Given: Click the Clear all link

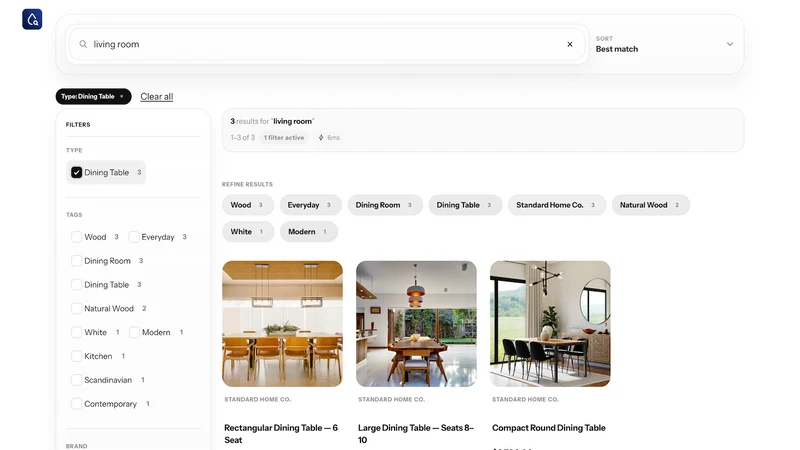Looking at the screenshot, I should tap(157, 96).
